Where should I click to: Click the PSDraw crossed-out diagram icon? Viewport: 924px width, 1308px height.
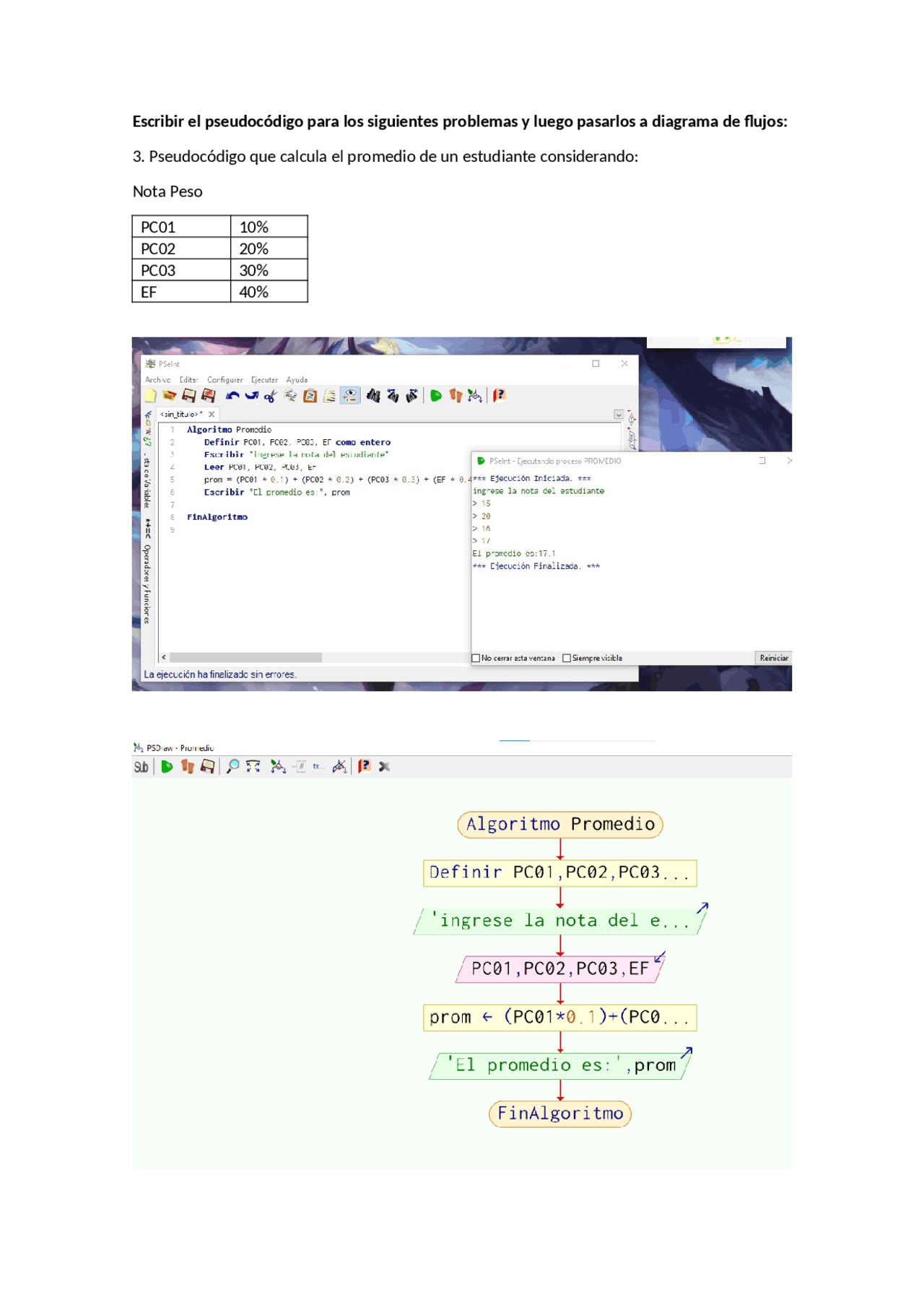[x=339, y=767]
